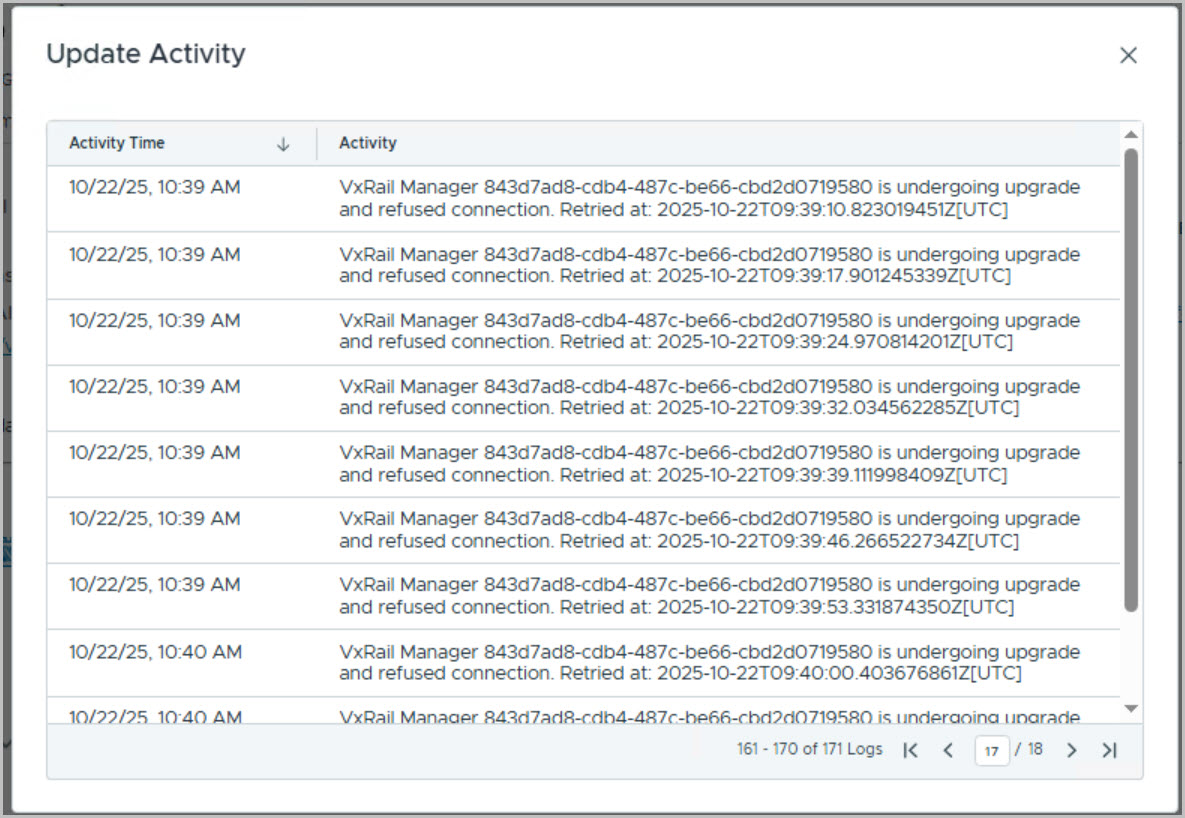Select the log entry retried at 09:39:17
This screenshot has width=1185, height=818.
coord(710,265)
